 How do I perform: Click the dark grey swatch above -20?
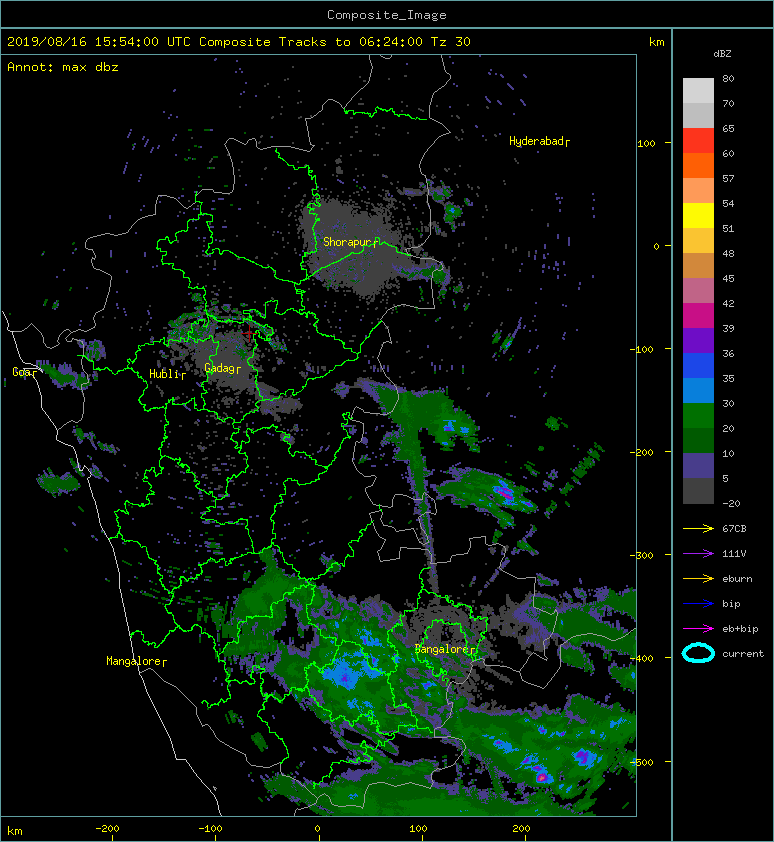tap(698, 490)
